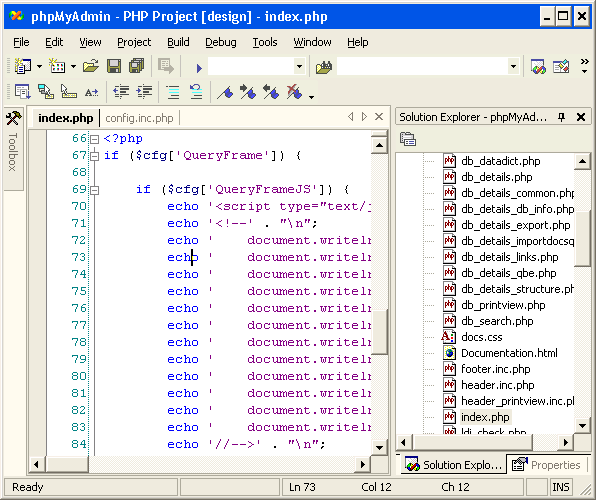The image size is (596, 500).
Task: Open the Window menu
Action: [312, 42]
